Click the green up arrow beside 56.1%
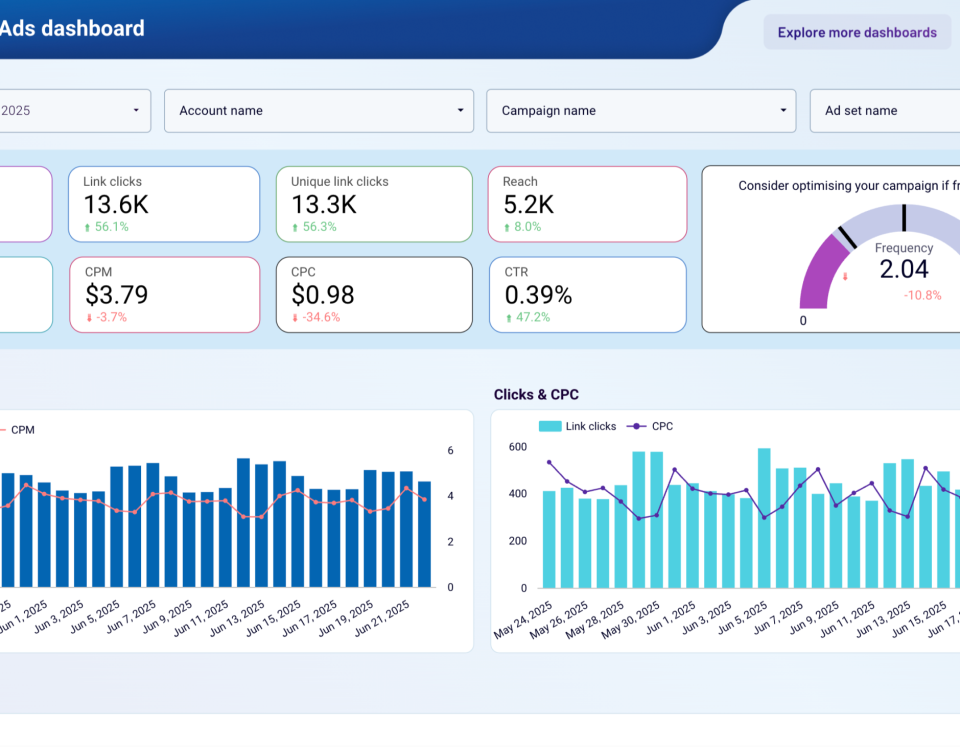Viewport: 960px width, 750px height. point(88,228)
